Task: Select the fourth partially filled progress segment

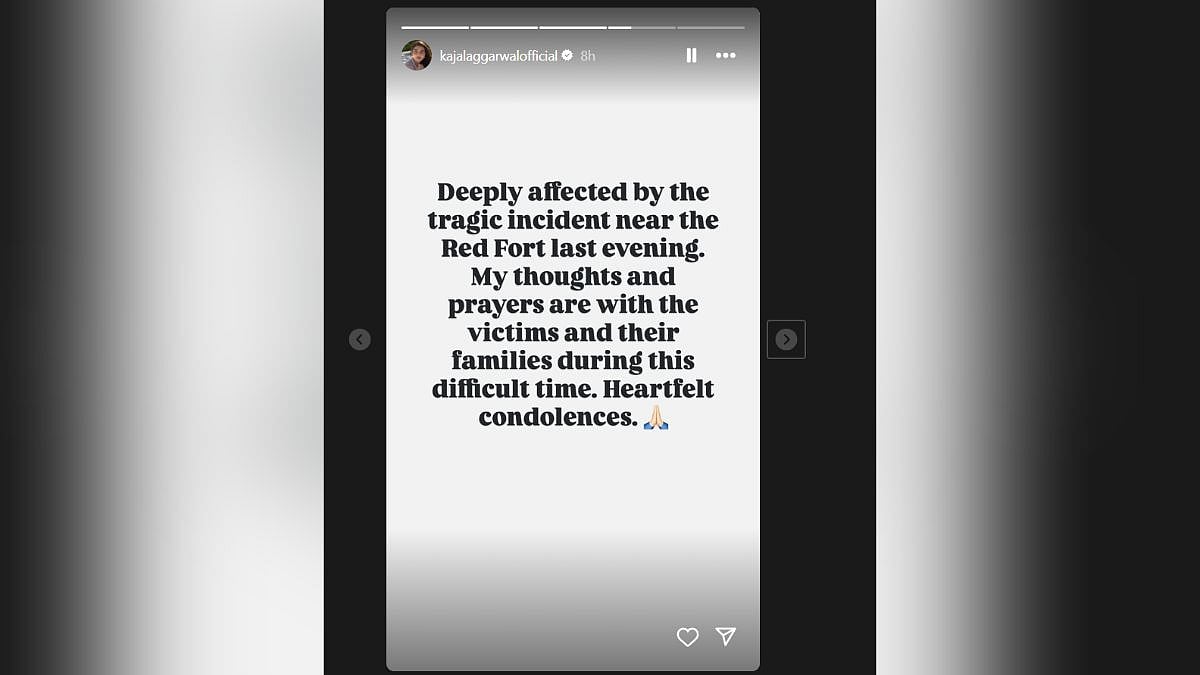Action: (x=641, y=27)
